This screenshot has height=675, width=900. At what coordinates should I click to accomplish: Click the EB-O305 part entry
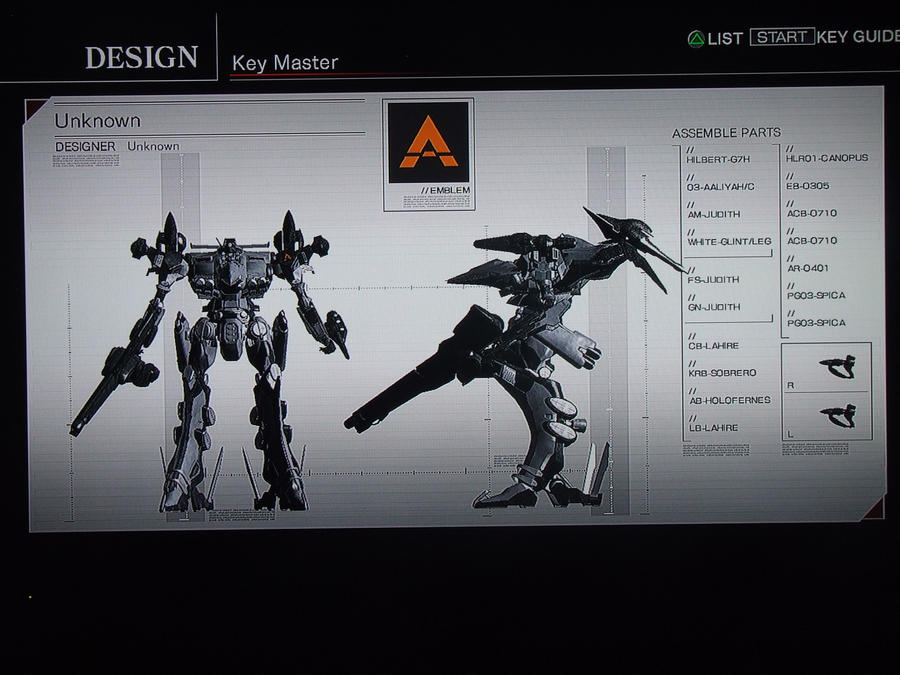click(808, 186)
